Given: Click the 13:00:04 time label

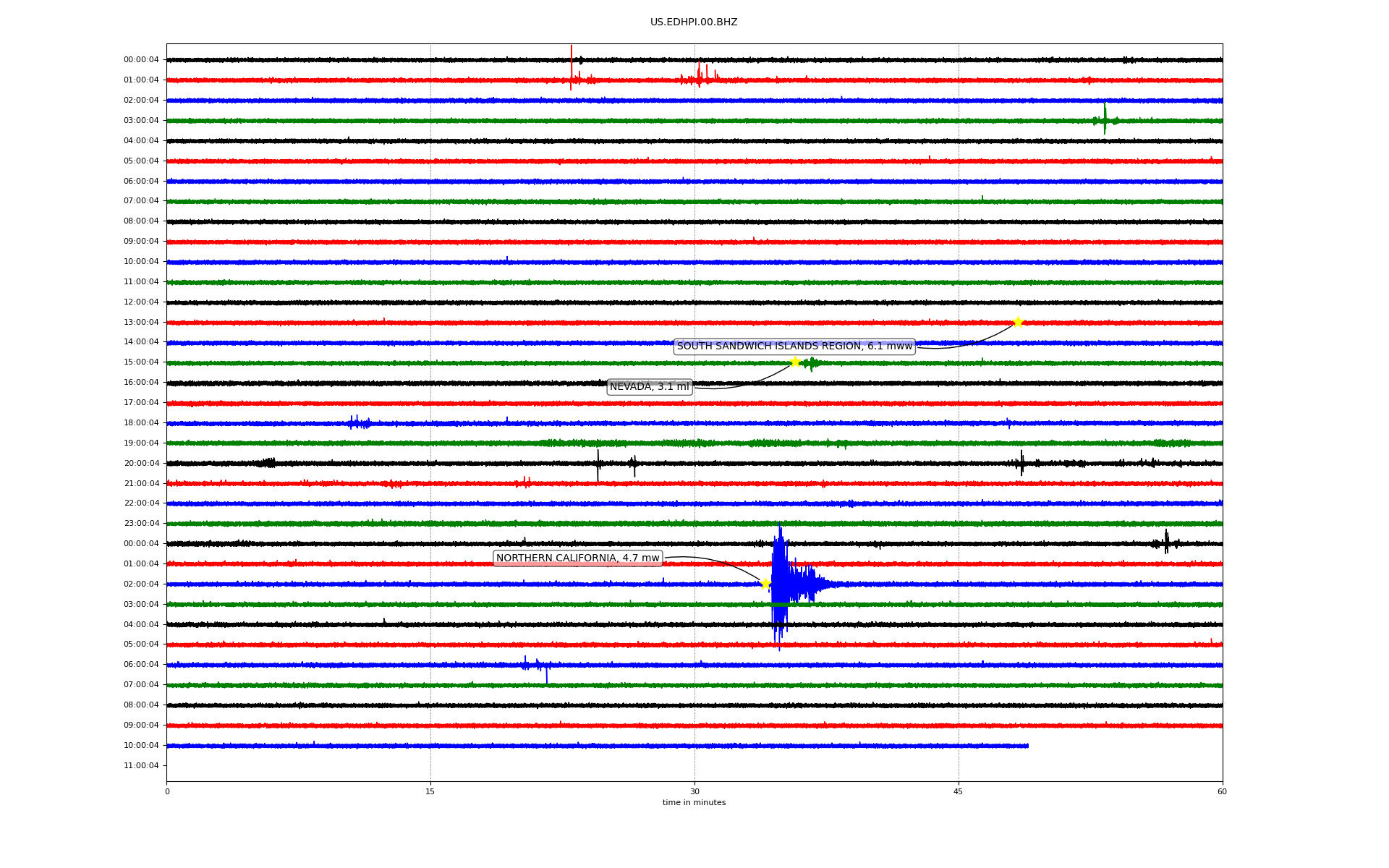Looking at the screenshot, I should tap(141, 323).
